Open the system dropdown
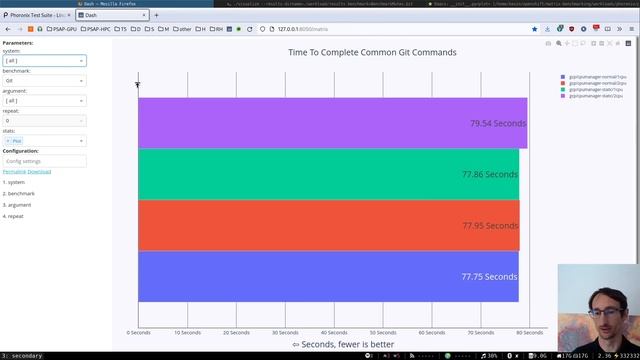This screenshot has width=640, height=360. 44,60
